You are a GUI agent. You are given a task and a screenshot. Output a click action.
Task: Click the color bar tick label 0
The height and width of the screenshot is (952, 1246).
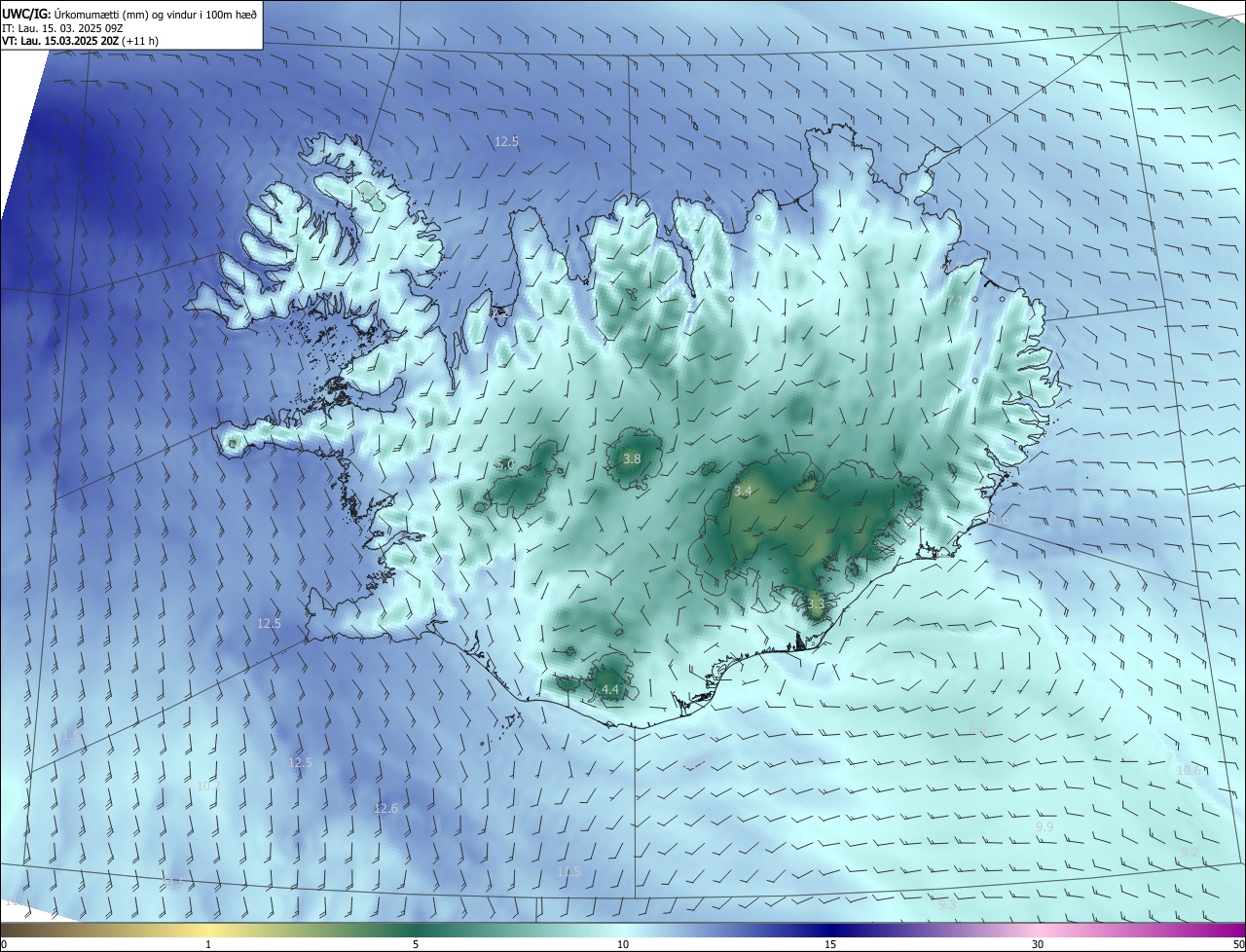click(4, 944)
